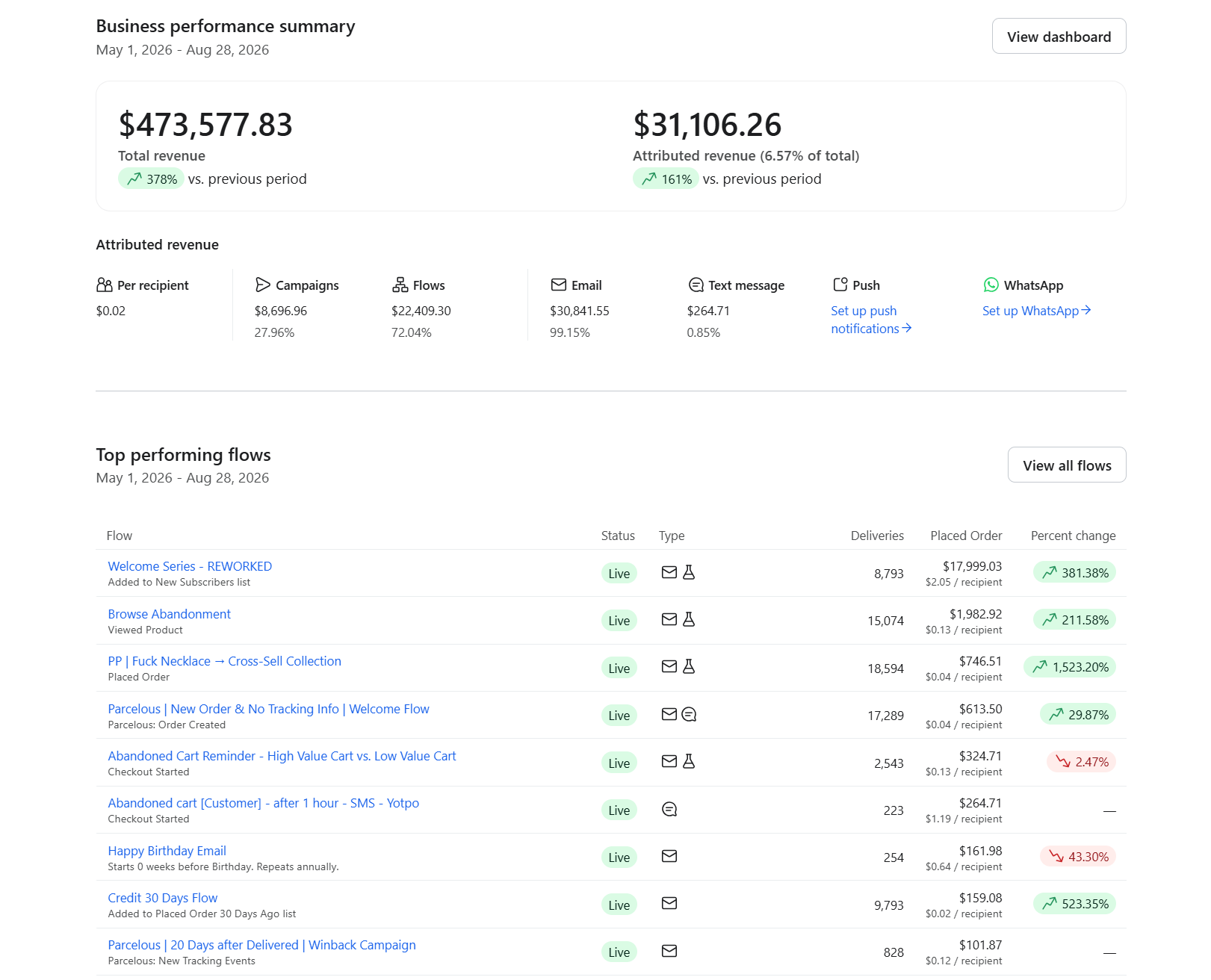Open Abandoned cart SMS Yotpo flow link

[263, 803]
